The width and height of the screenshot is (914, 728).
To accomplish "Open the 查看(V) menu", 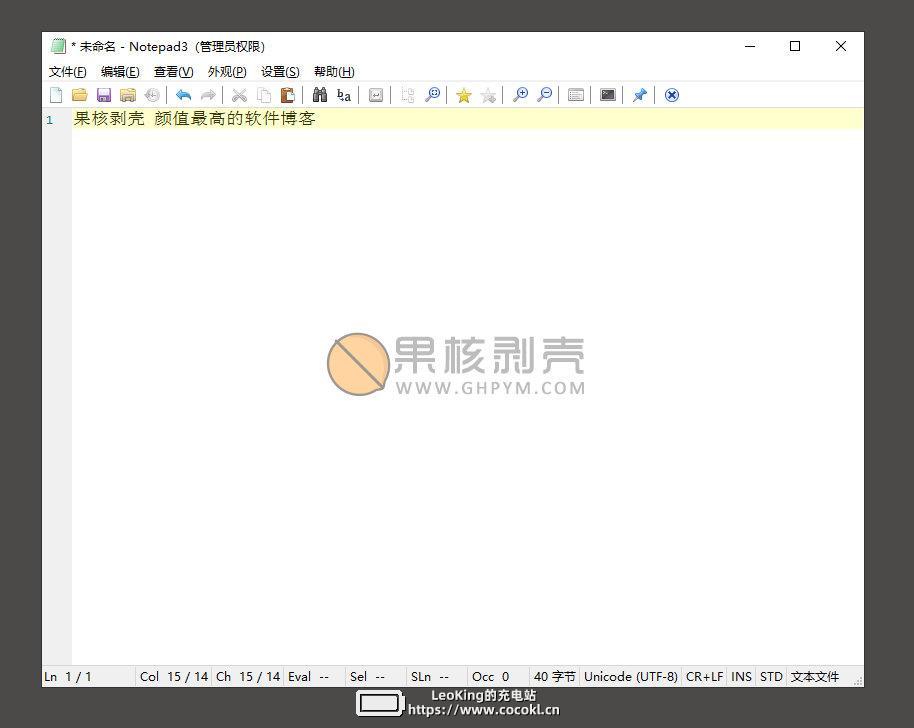I will pos(174,72).
